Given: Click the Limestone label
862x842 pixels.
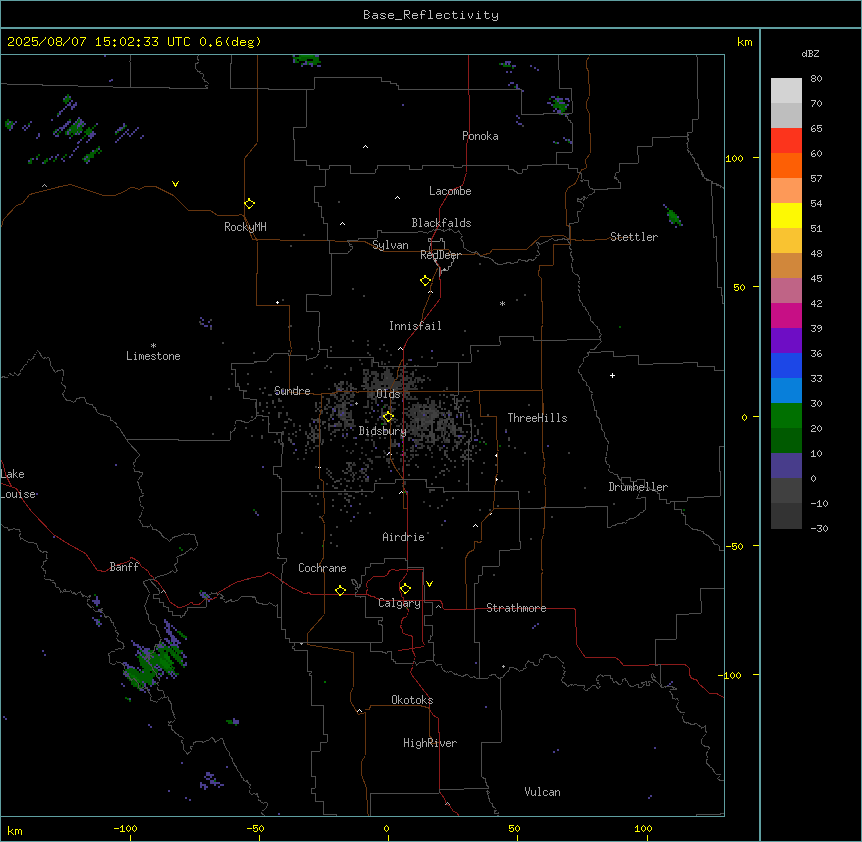Looking at the screenshot, I should 153,356.
